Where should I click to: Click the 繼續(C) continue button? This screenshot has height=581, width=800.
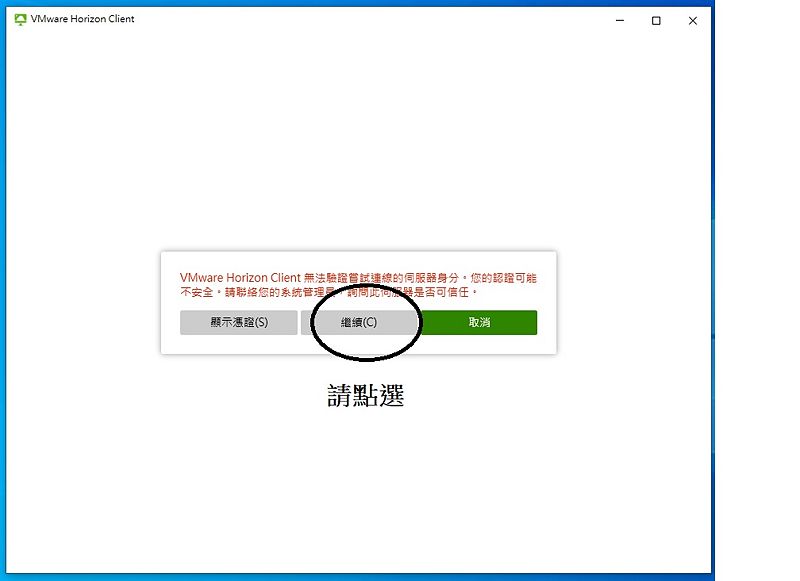[x=359, y=322]
